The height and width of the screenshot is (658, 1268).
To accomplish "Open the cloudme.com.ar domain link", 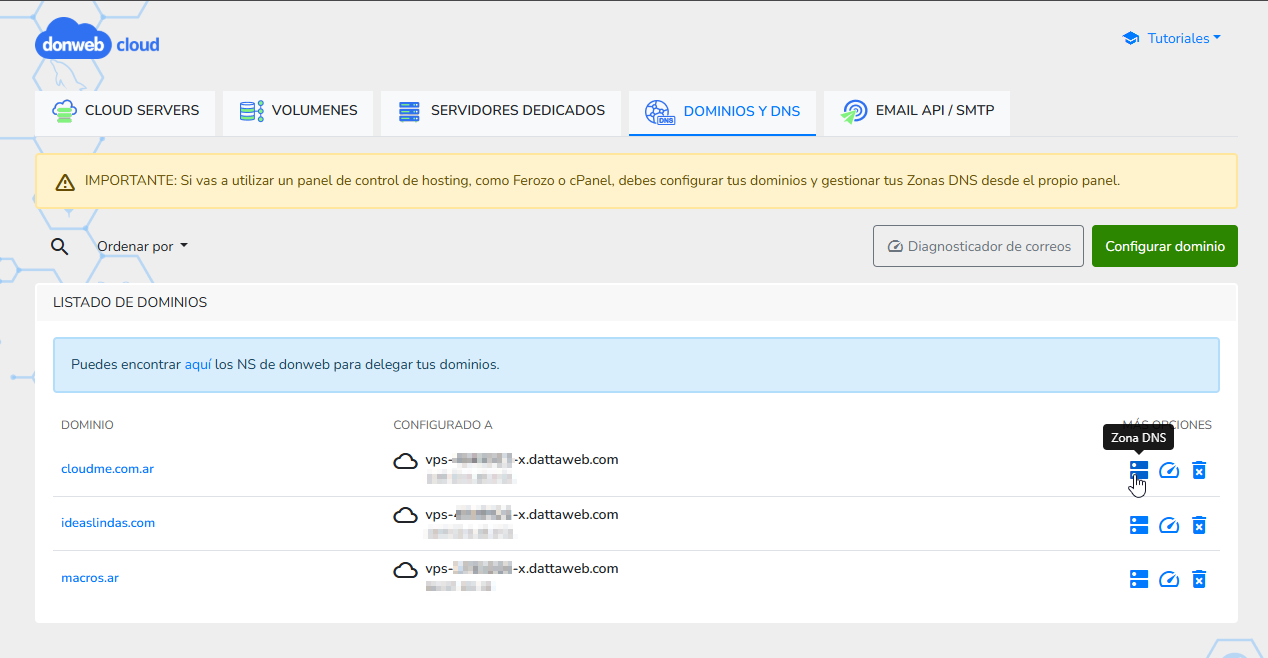I will (x=107, y=469).
